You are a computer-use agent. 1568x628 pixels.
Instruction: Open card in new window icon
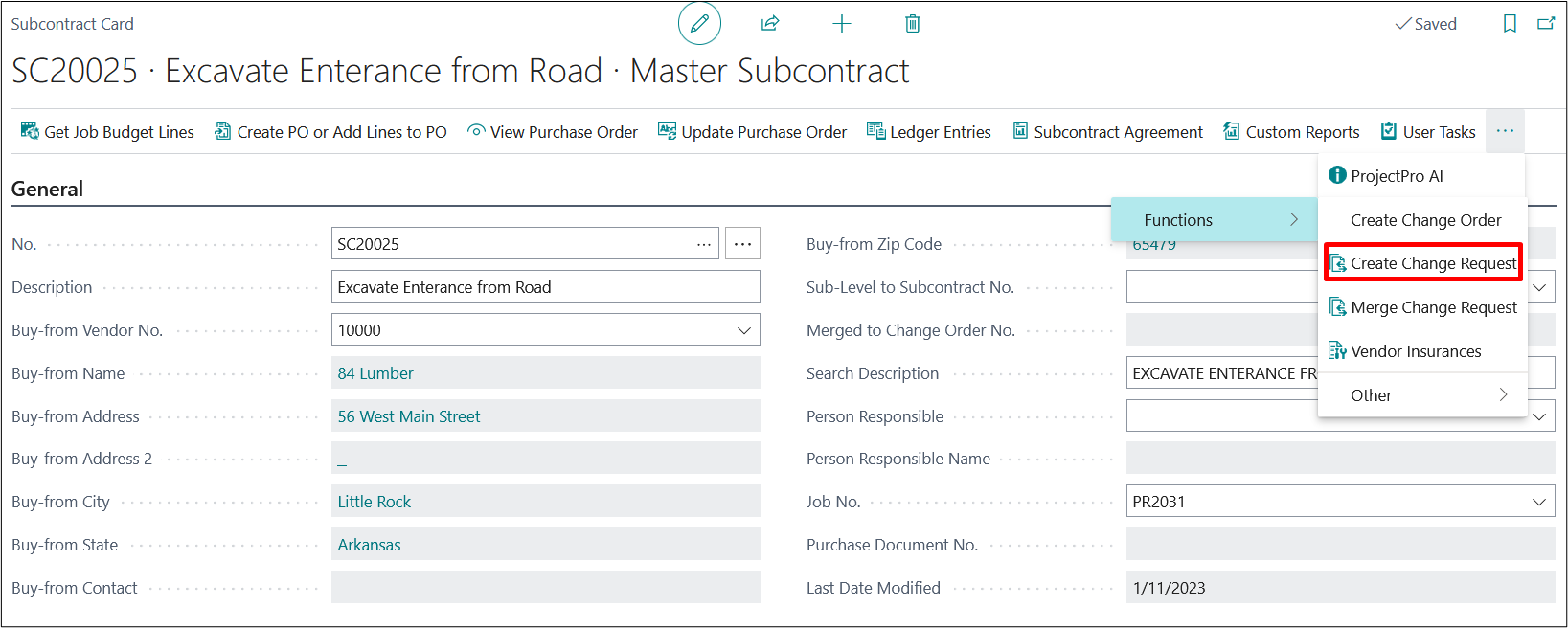[1546, 24]
